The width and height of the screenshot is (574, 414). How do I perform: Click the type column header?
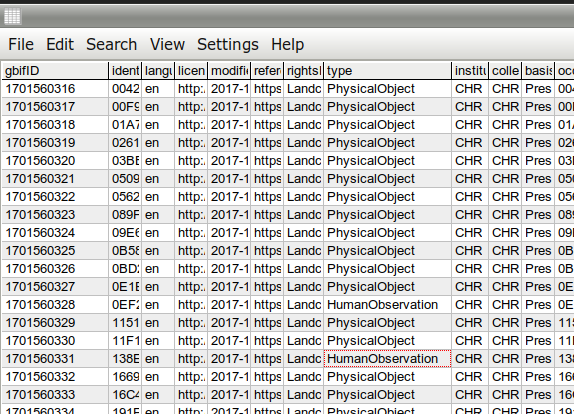(x=387, y=71)
